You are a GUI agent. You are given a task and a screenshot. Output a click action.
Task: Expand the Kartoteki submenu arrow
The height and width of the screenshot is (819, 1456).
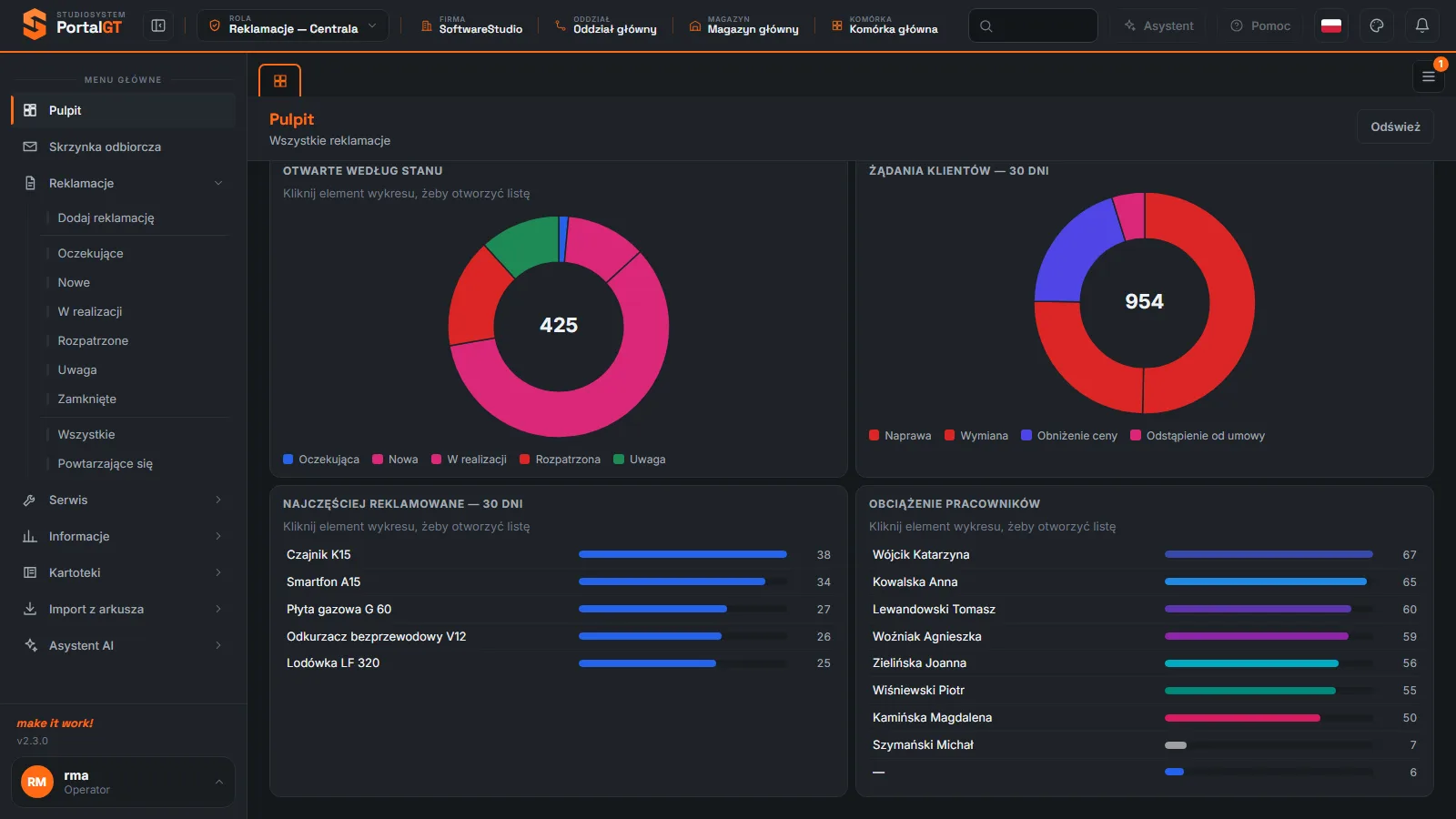[x=218, y=572]
